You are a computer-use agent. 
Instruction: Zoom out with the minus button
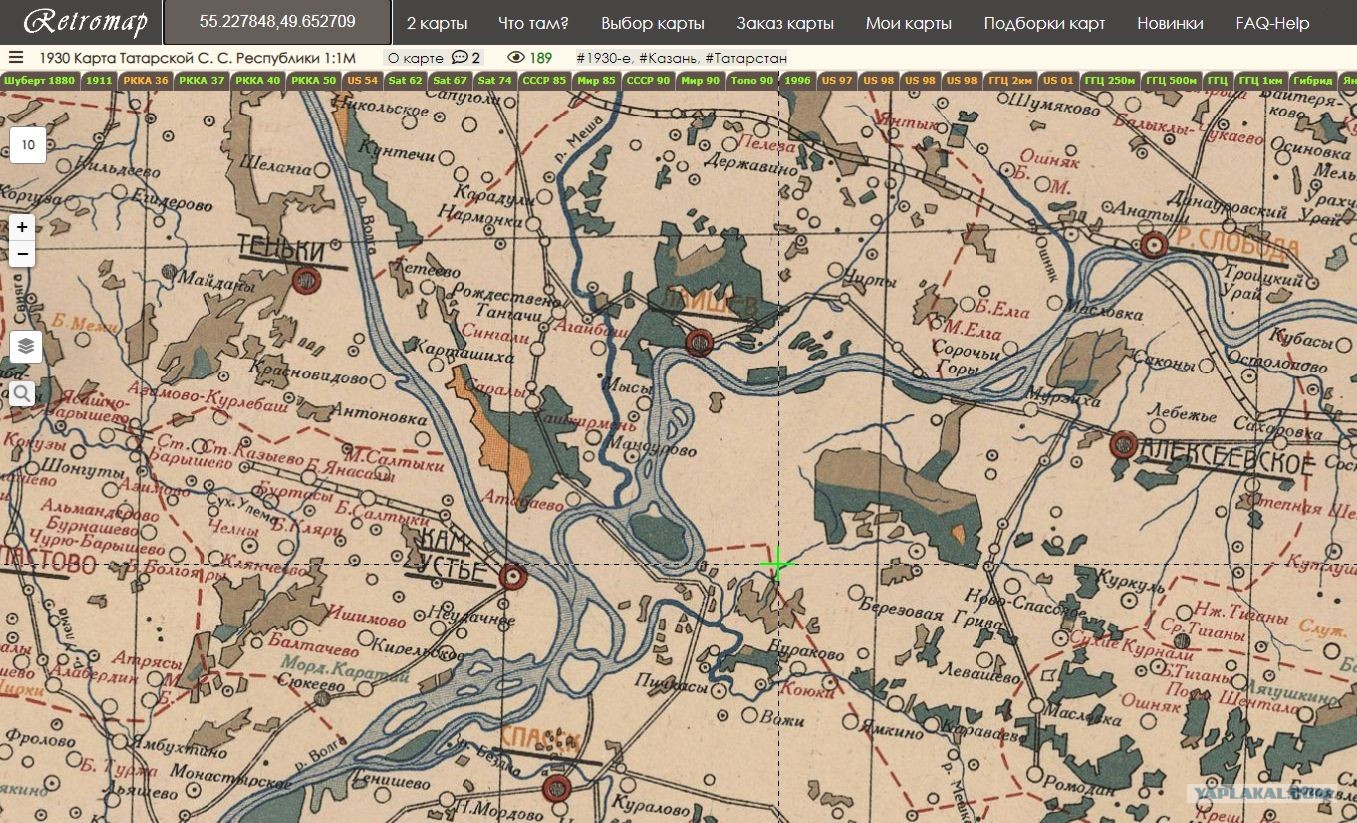pyautogui.click(x=22, y=254)
